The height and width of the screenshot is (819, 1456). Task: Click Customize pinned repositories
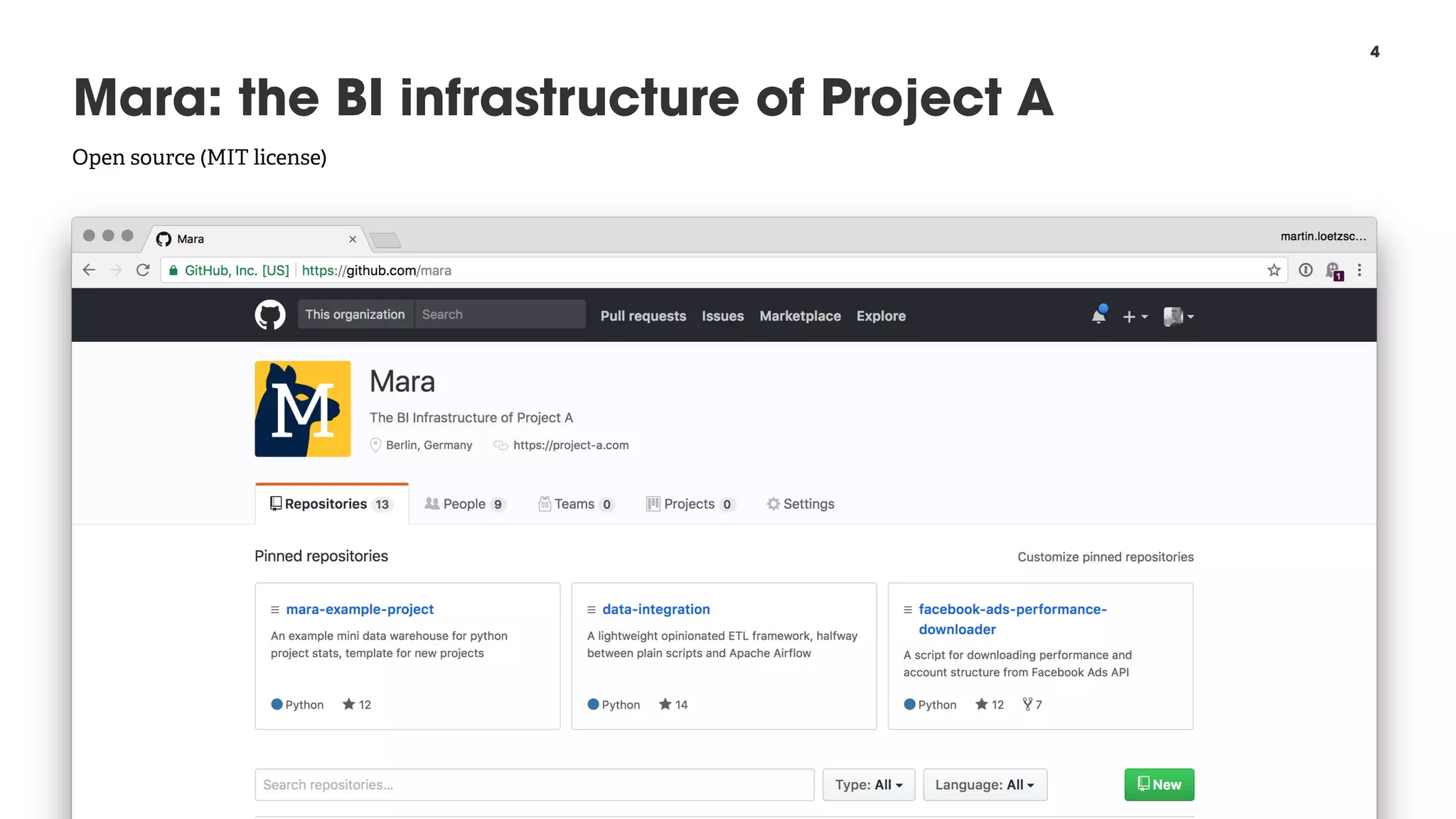(x=1105, y=557)
